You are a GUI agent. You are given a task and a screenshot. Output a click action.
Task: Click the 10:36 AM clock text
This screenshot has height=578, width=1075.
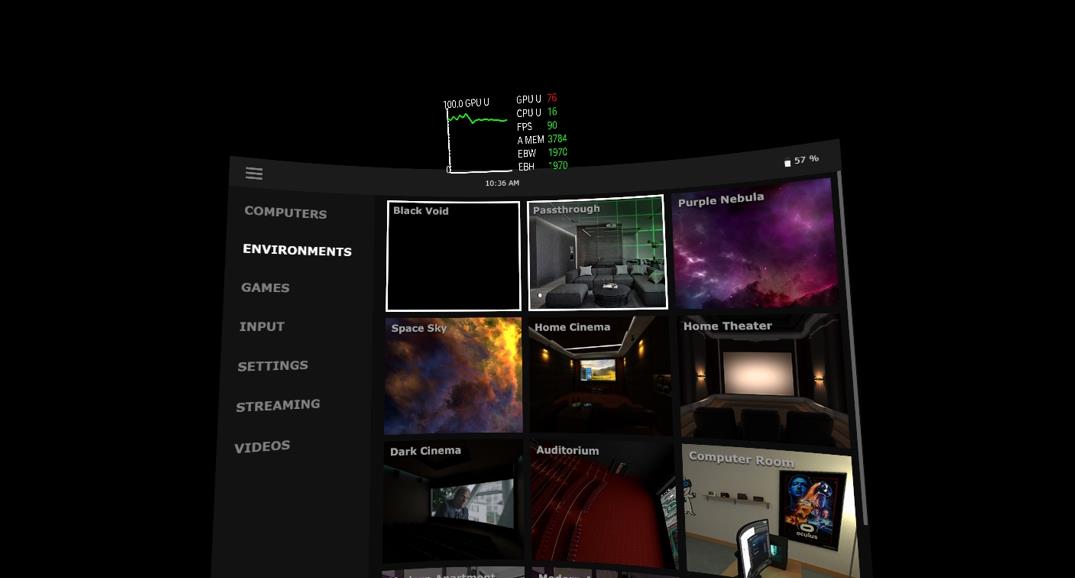502,183
